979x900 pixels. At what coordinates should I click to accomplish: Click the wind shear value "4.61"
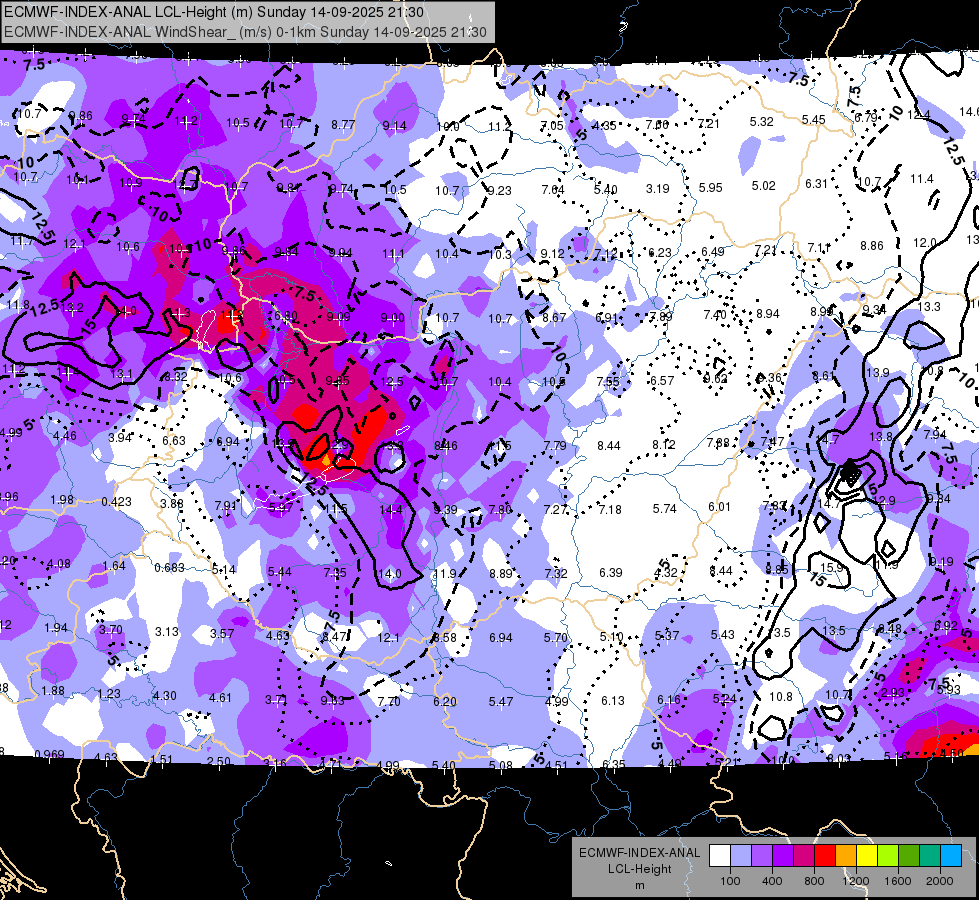(220, 698)
